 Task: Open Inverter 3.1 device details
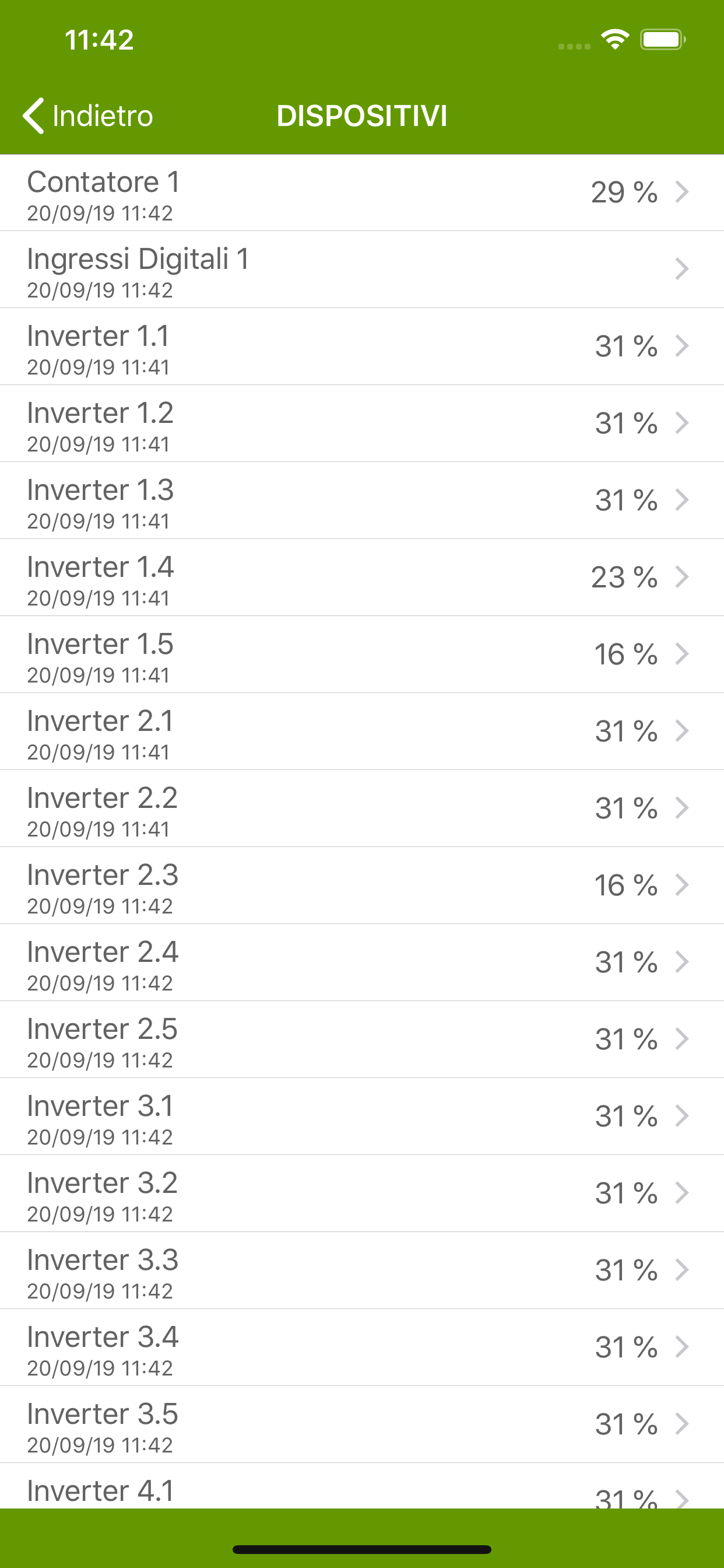click(x=362, y=1116)
